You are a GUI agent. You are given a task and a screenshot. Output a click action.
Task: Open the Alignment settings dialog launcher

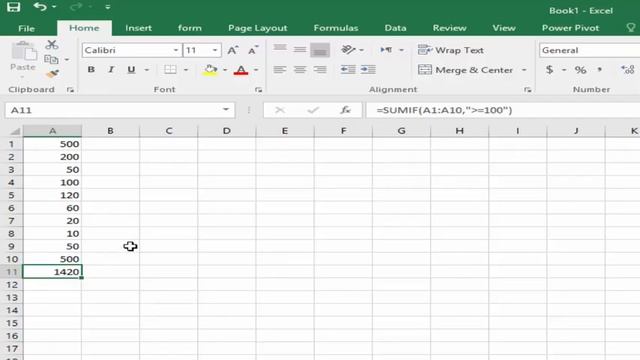[528, 90]
